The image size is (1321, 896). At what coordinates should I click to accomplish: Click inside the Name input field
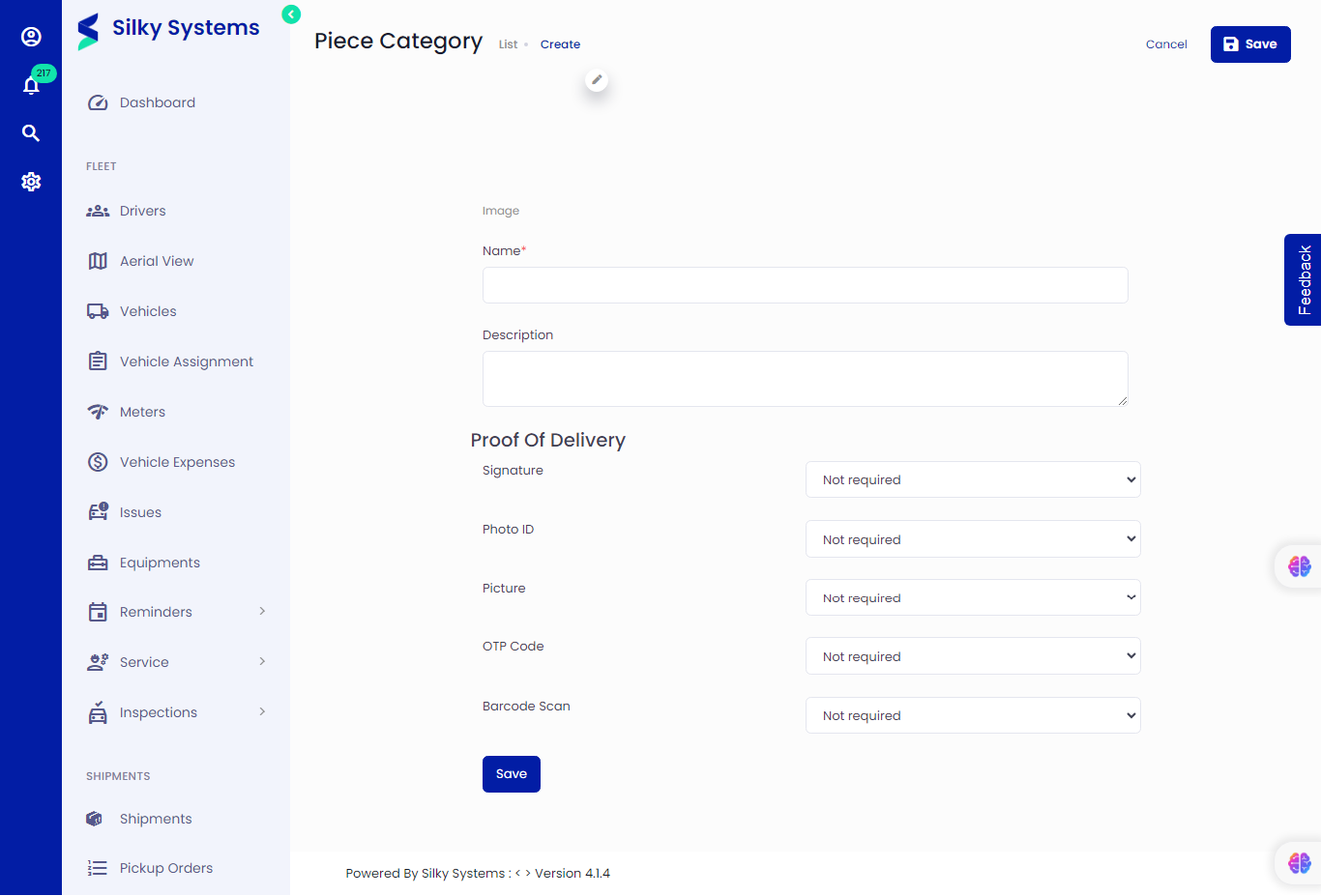805,285
